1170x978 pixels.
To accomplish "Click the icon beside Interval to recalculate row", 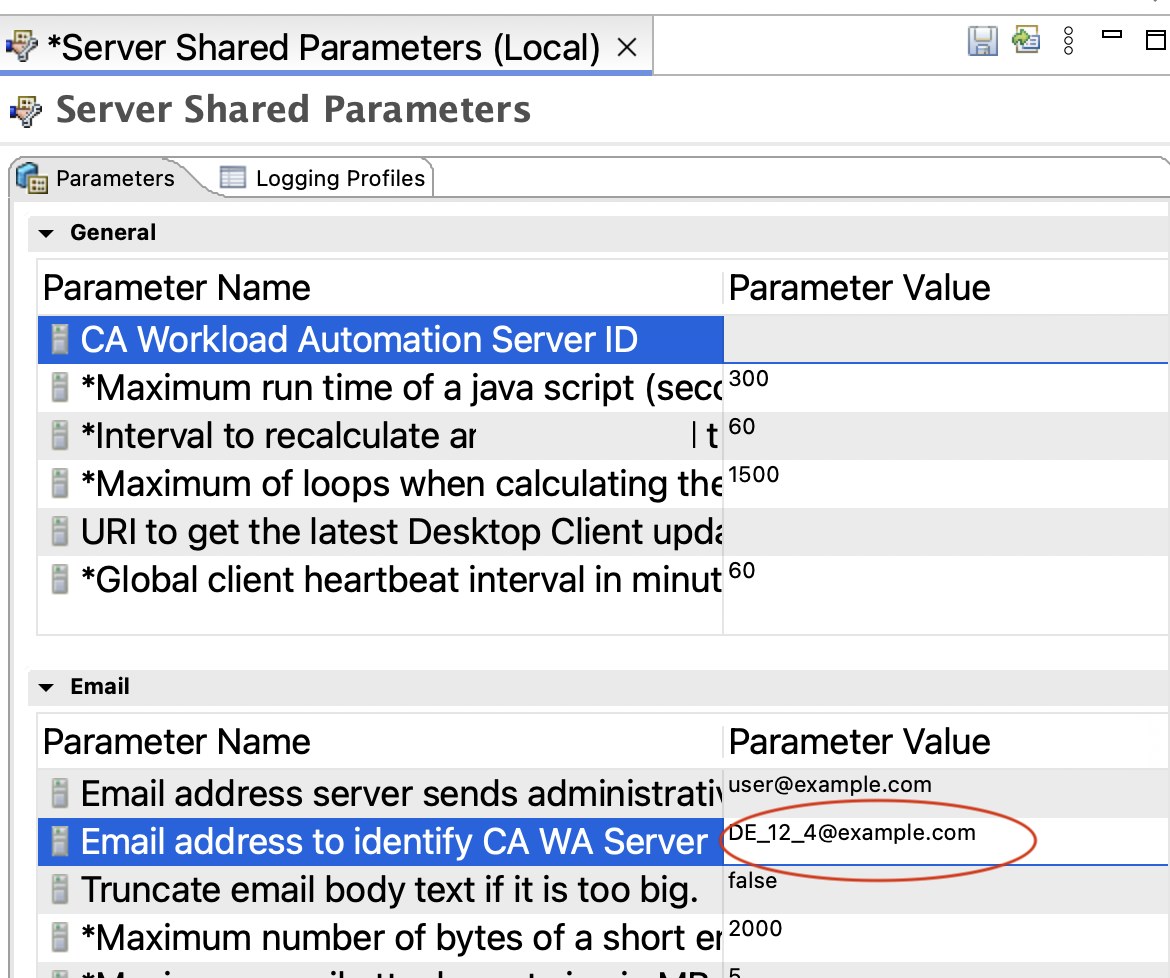I will click(x=60, y=436).
